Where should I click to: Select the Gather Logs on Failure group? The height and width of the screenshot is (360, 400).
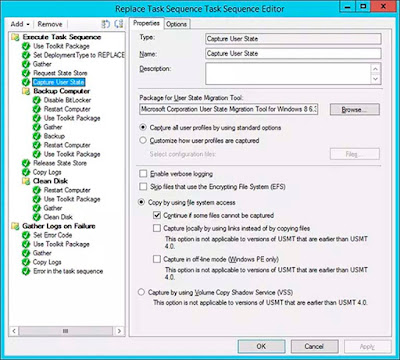coord(59,226)
